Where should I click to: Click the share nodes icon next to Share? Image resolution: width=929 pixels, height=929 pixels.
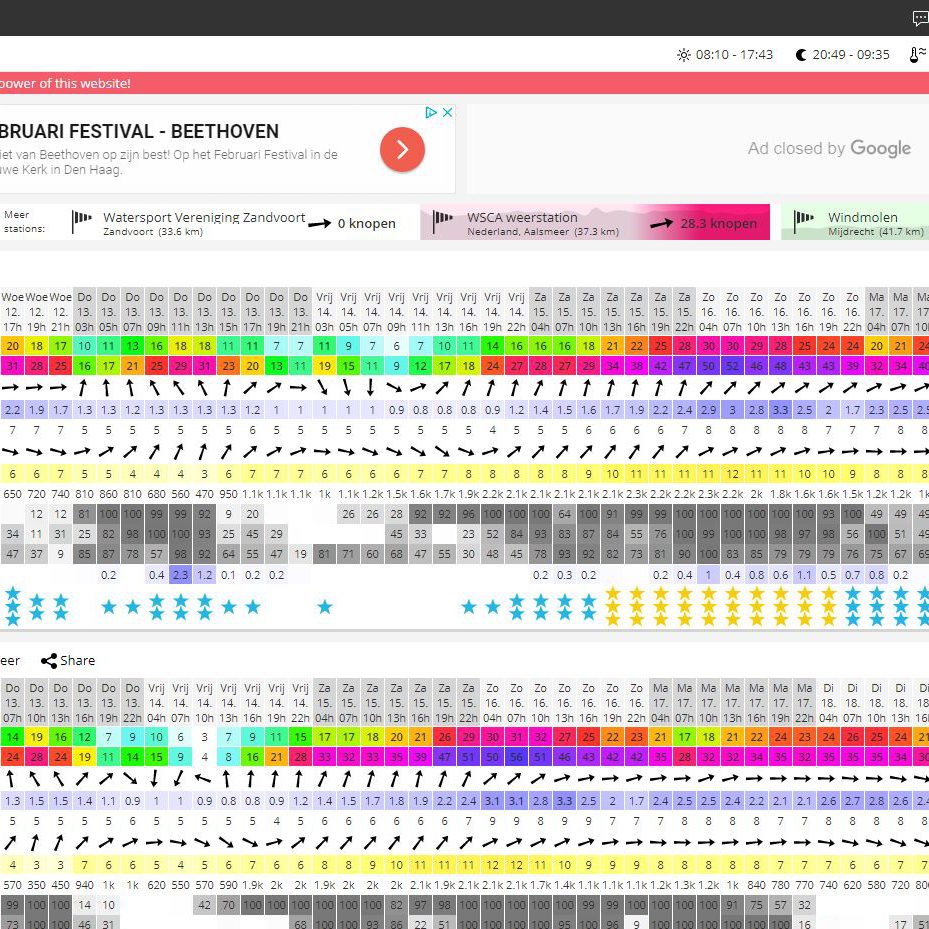tap(48, 660)
